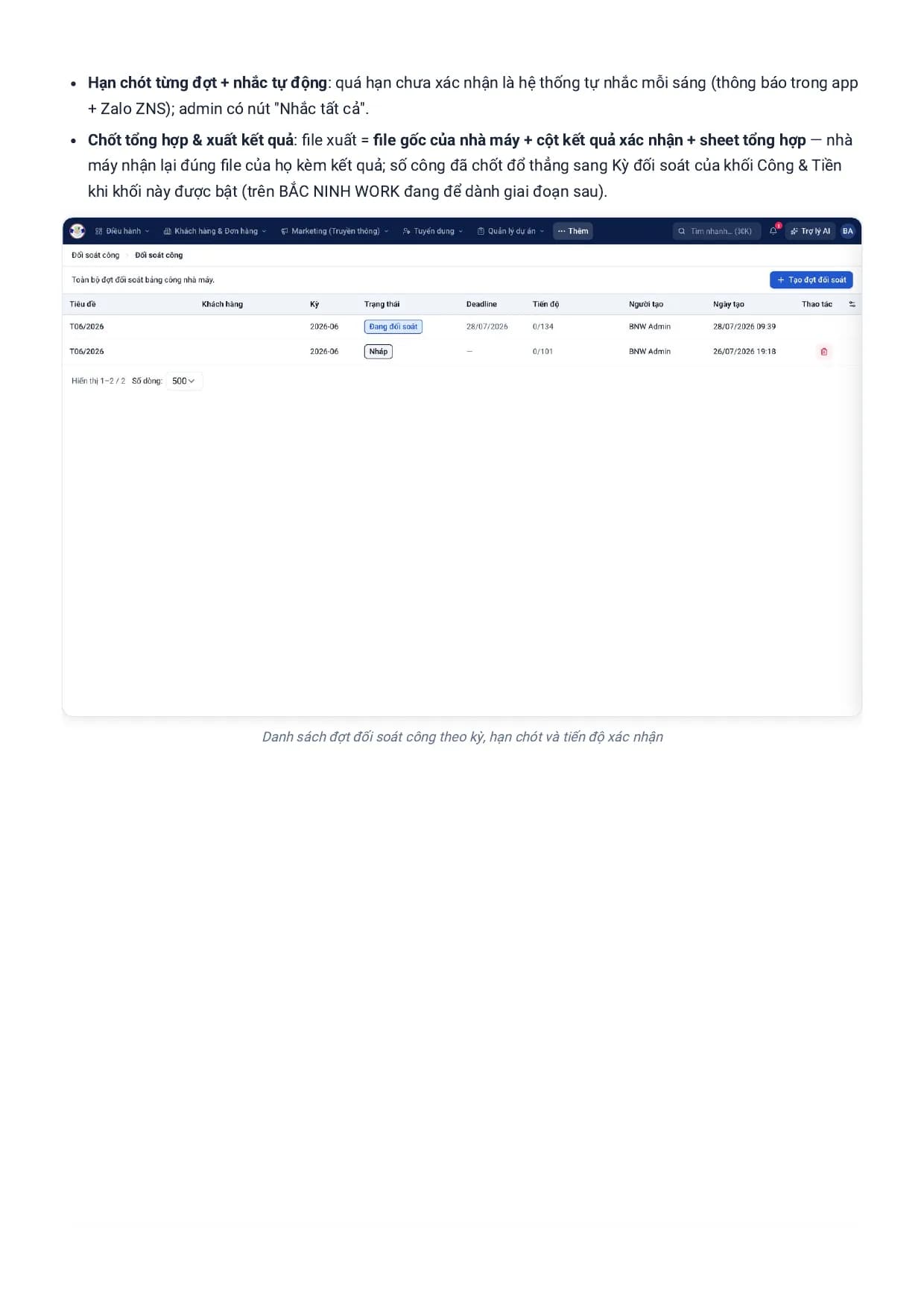Click BNW Admin in the Nháp row
The image size is (924, 1307).
click(x=650, y=352)
